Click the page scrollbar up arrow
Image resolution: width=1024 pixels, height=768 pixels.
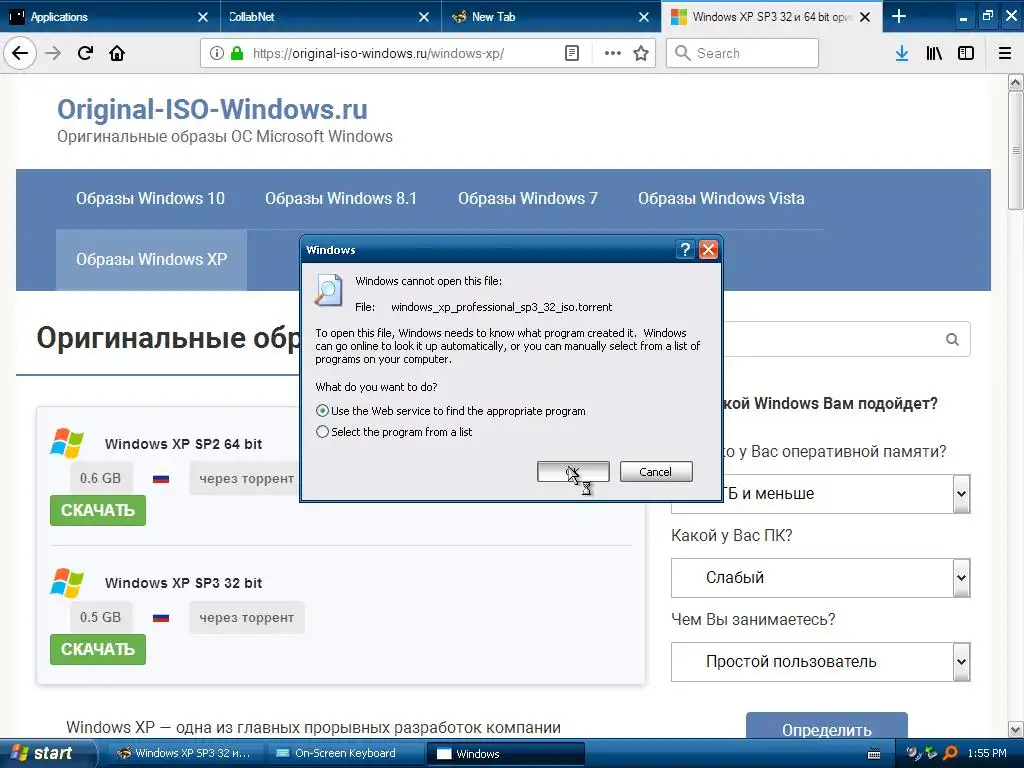coord(1015,82)
